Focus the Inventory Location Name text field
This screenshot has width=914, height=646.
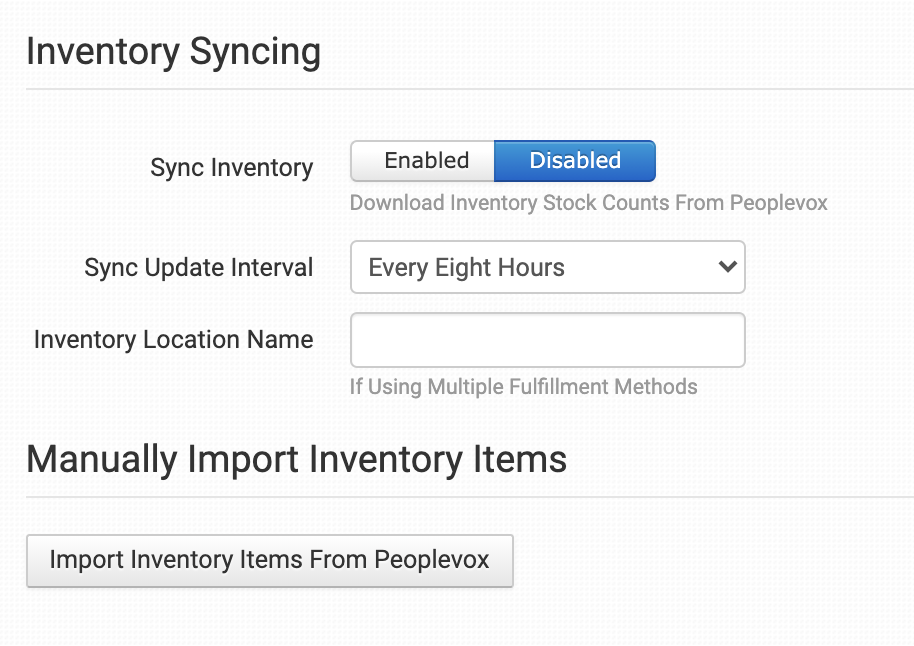tap(547, 340)
